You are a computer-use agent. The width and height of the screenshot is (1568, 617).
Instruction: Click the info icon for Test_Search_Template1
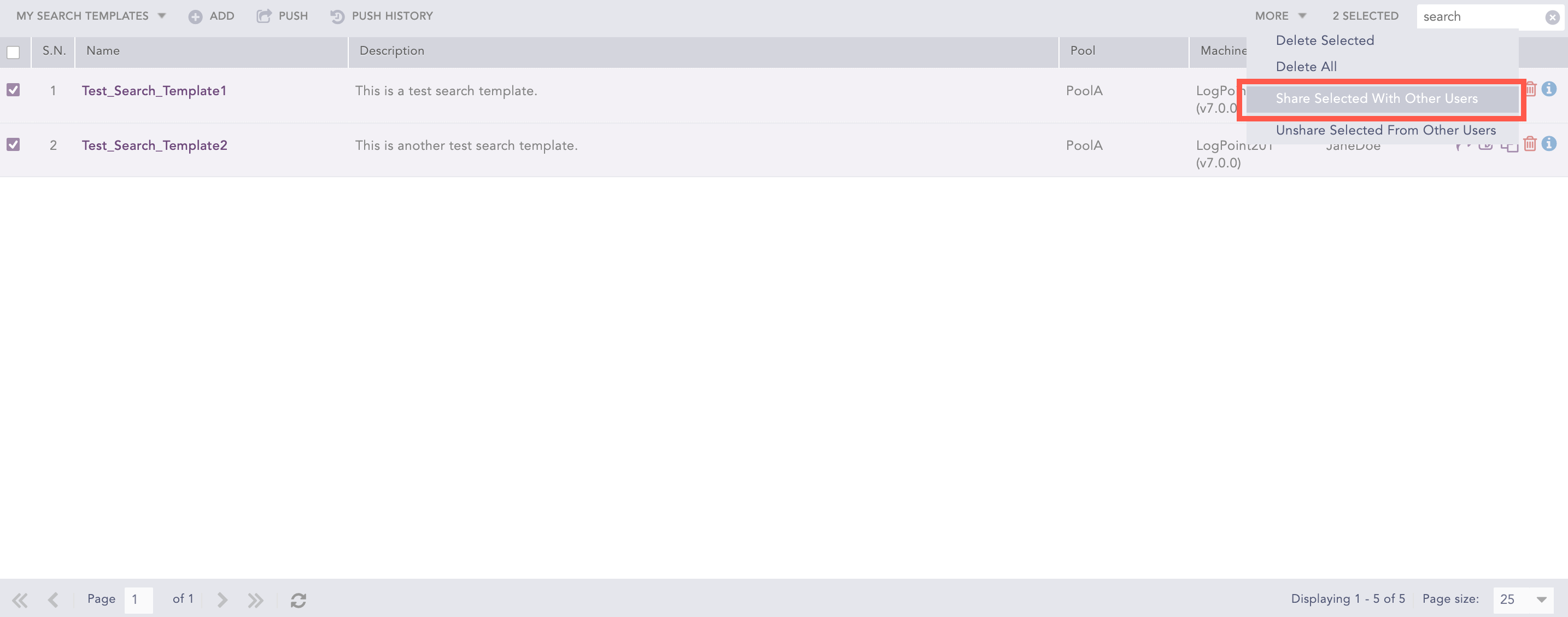(x=1549, y=90)
